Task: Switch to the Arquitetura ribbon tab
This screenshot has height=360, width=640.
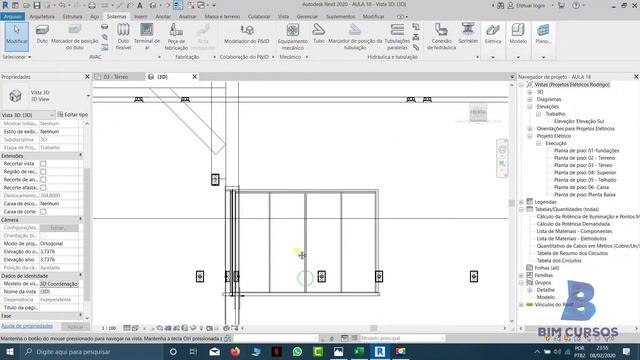Action: click(x=42, y=17)
